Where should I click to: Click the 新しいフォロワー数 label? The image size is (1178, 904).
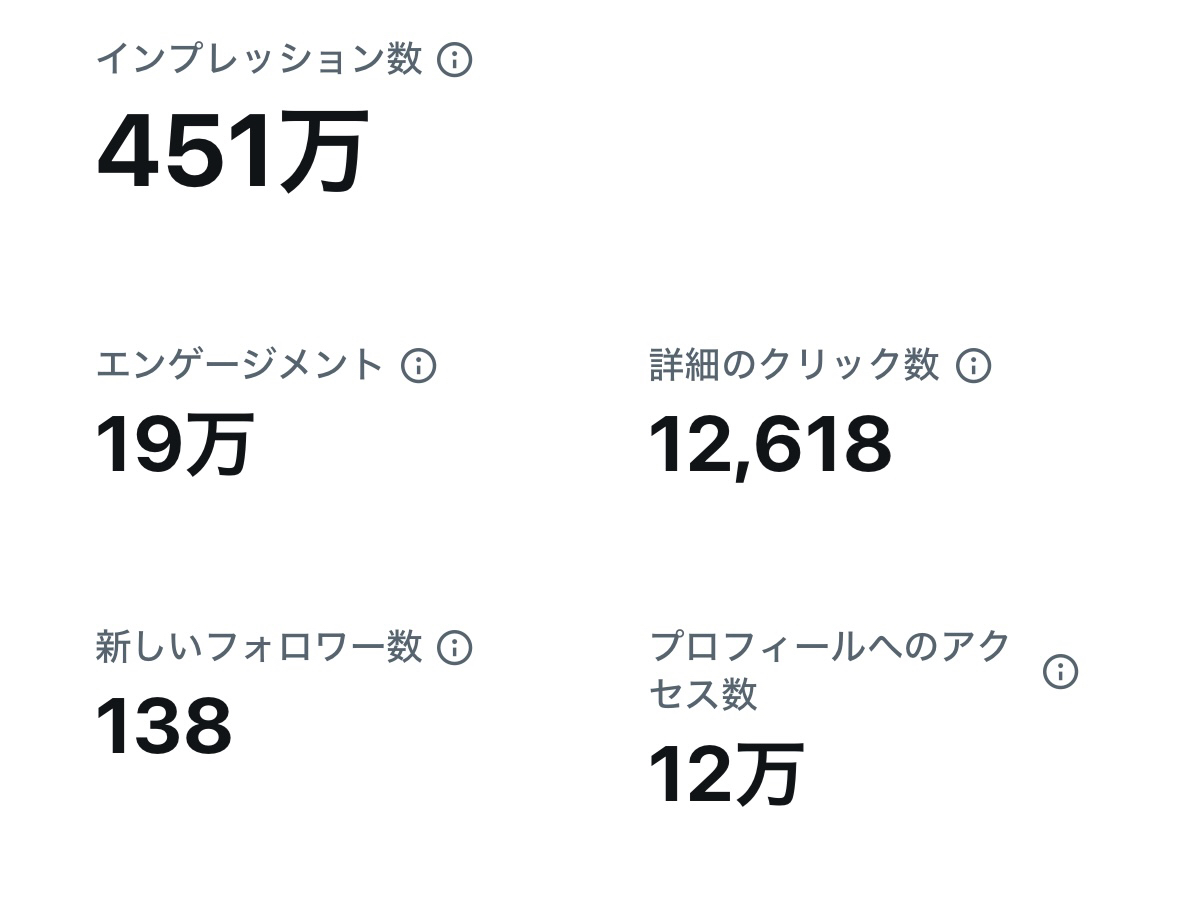(x=258, y=648)
